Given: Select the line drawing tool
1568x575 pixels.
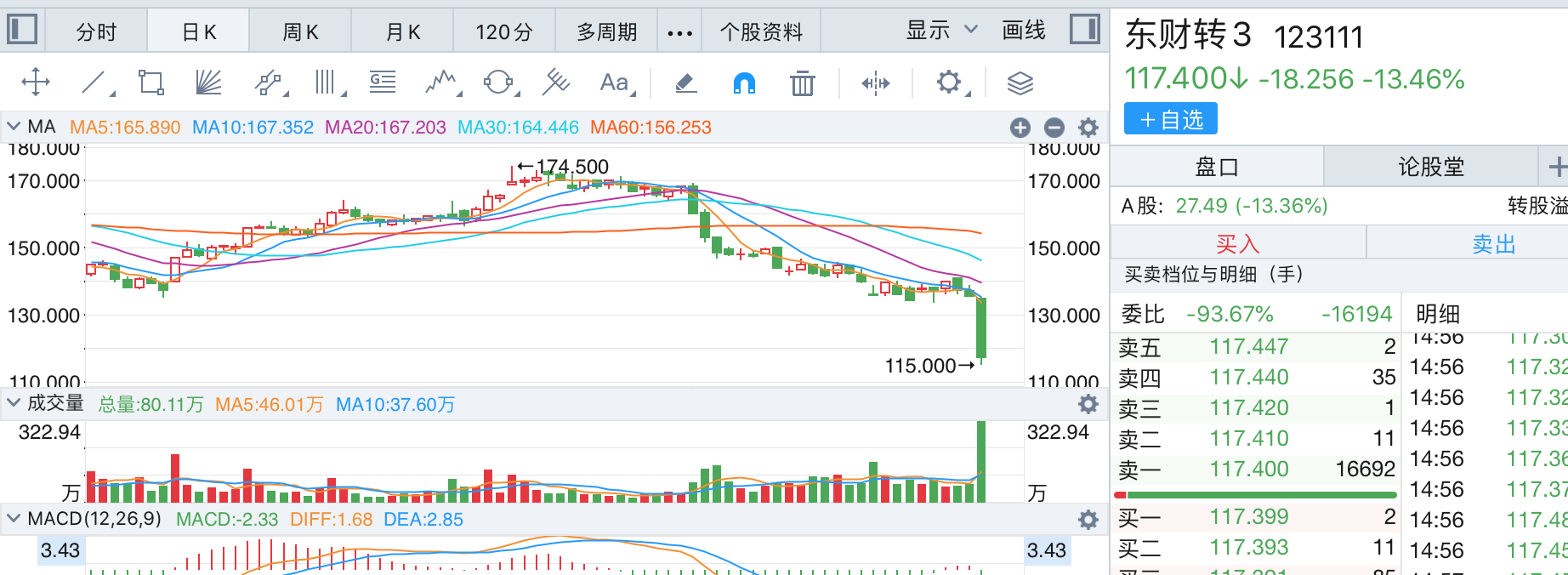Looking at the screenshot, I should coord(94,83).
